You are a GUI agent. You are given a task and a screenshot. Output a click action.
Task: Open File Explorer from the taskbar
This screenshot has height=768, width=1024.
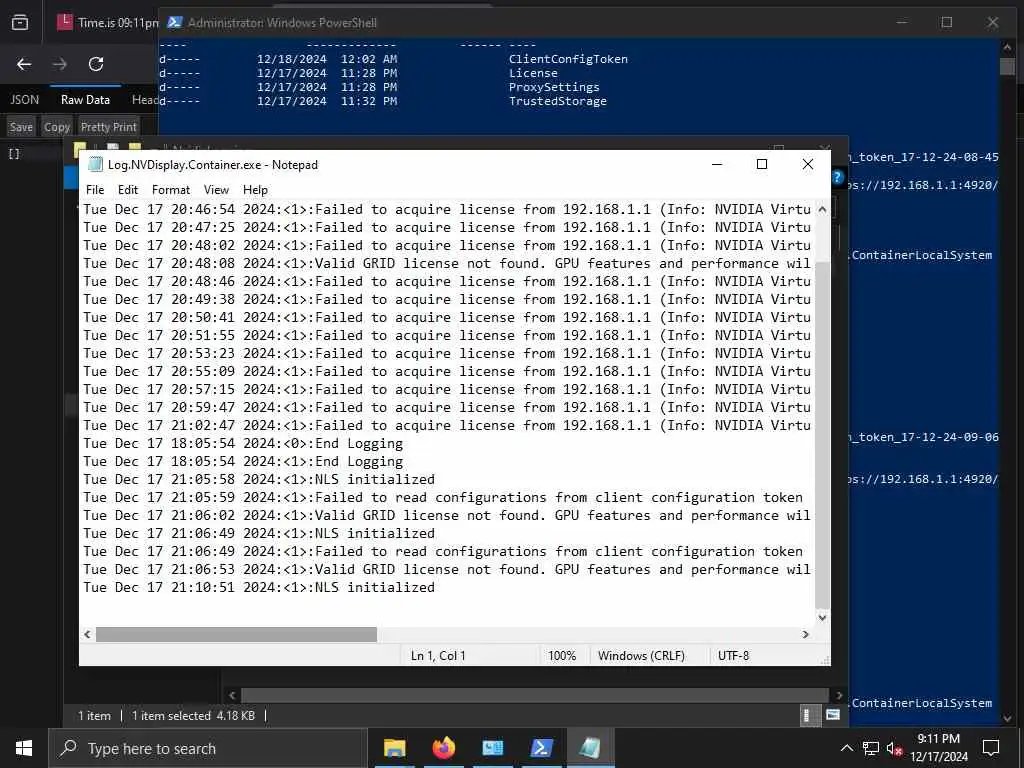tap(394, 748)
